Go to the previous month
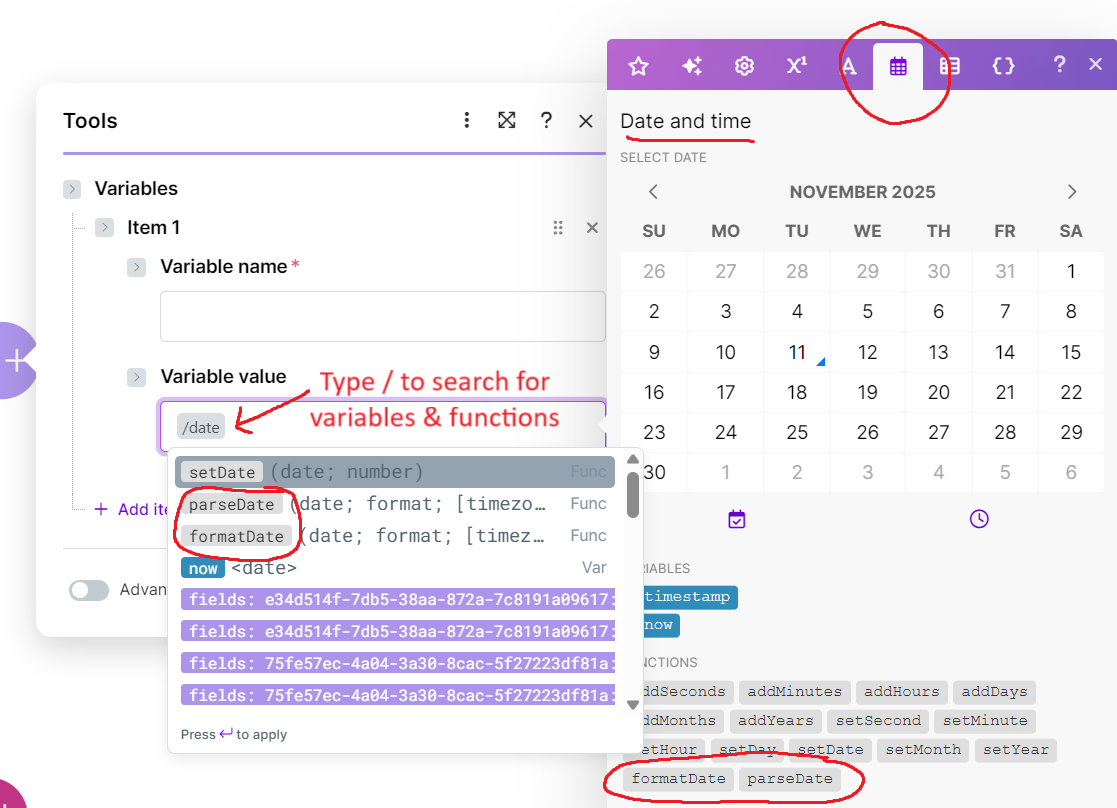 pyautogui.click(x=653, y=192)
